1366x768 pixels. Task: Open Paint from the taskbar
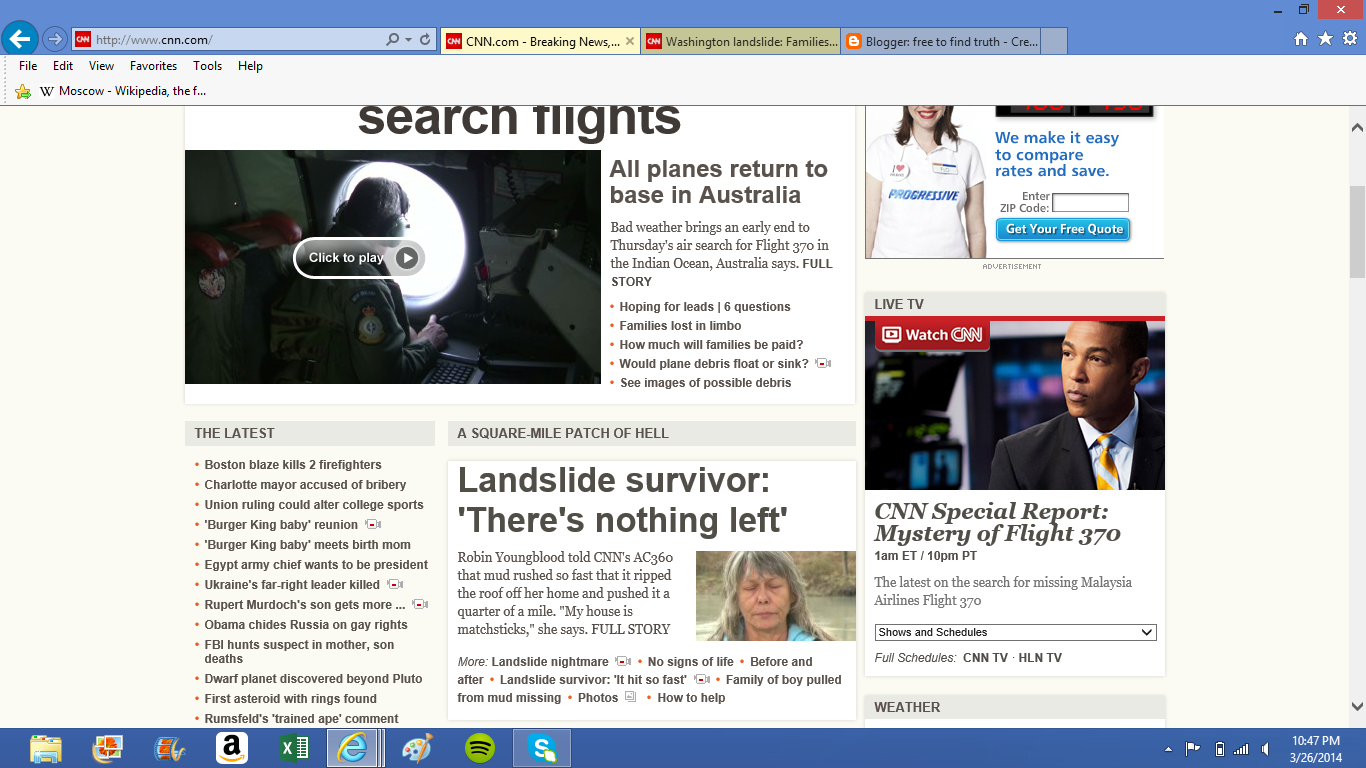tap(417, 748)
